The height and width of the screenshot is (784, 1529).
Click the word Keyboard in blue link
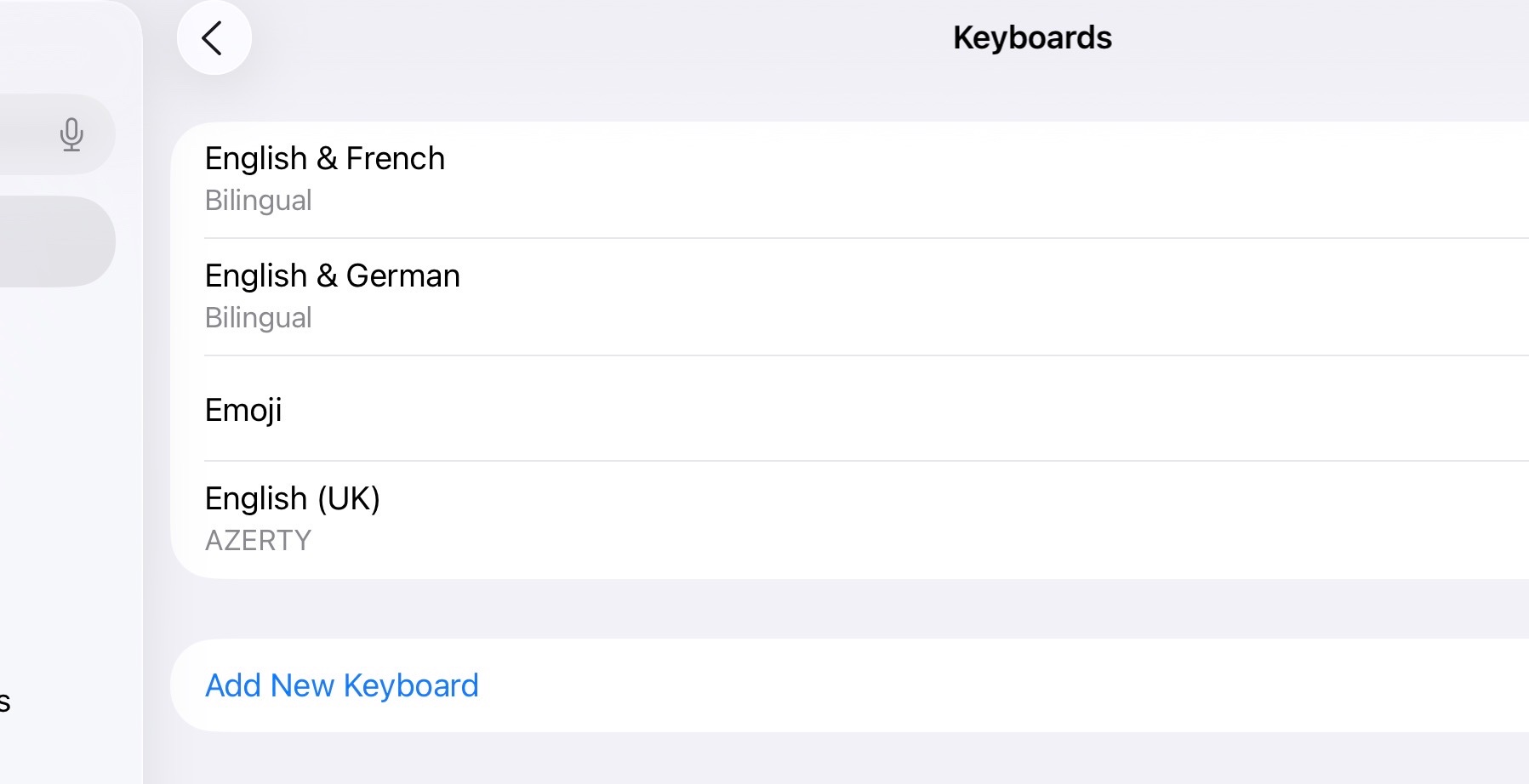411,685
